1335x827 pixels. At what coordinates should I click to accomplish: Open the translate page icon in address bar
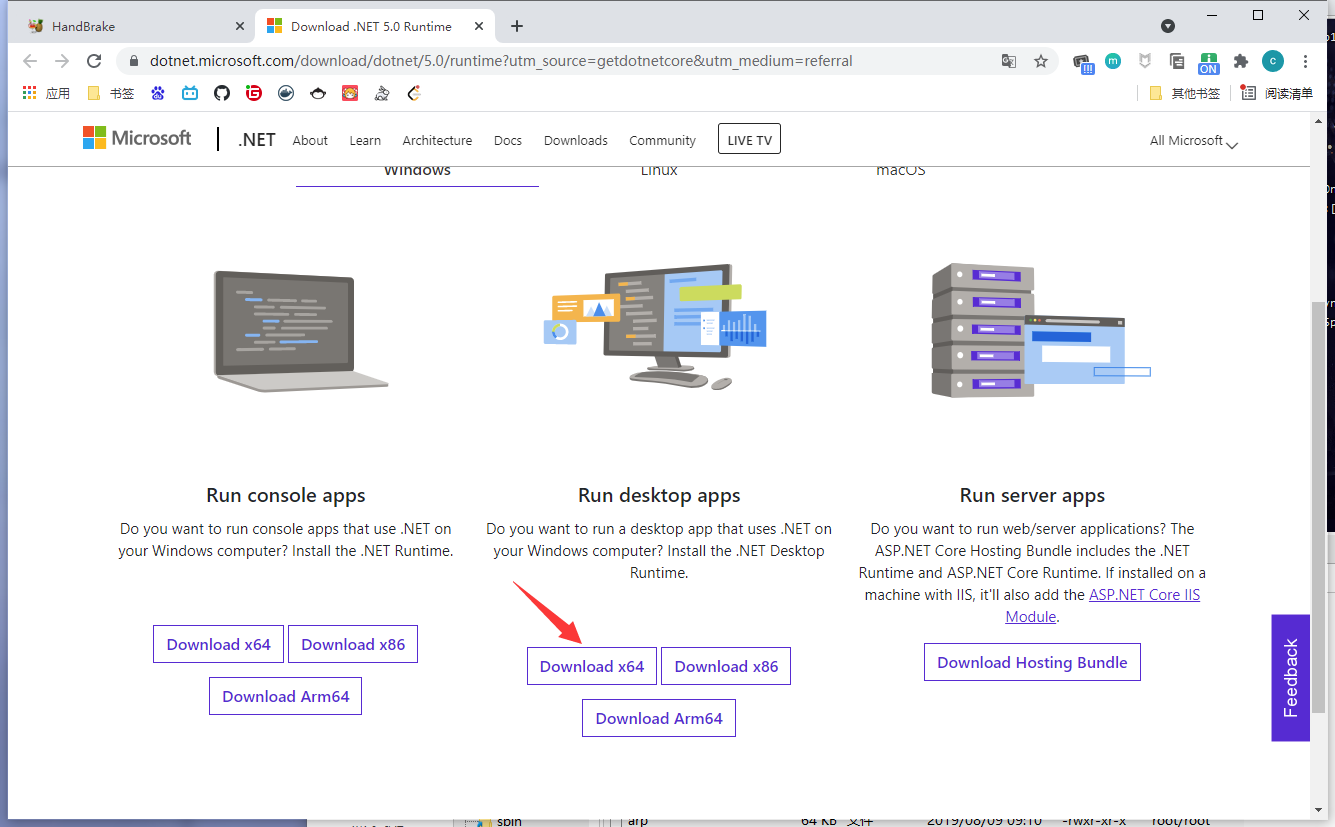1009,61
